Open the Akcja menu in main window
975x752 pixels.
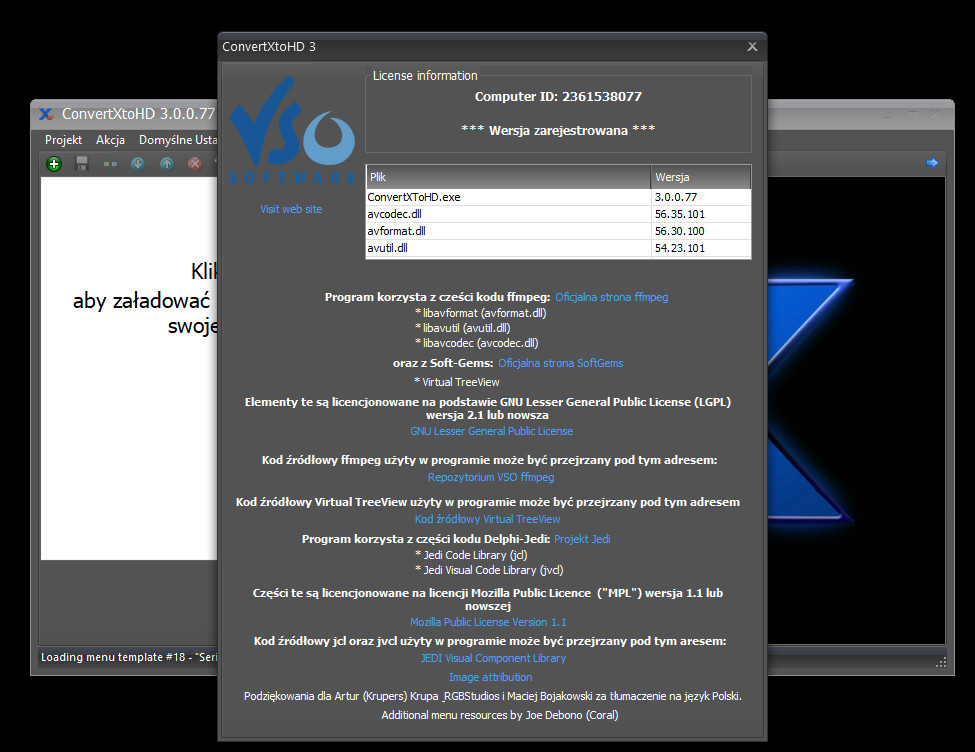(x=110, y=140)
